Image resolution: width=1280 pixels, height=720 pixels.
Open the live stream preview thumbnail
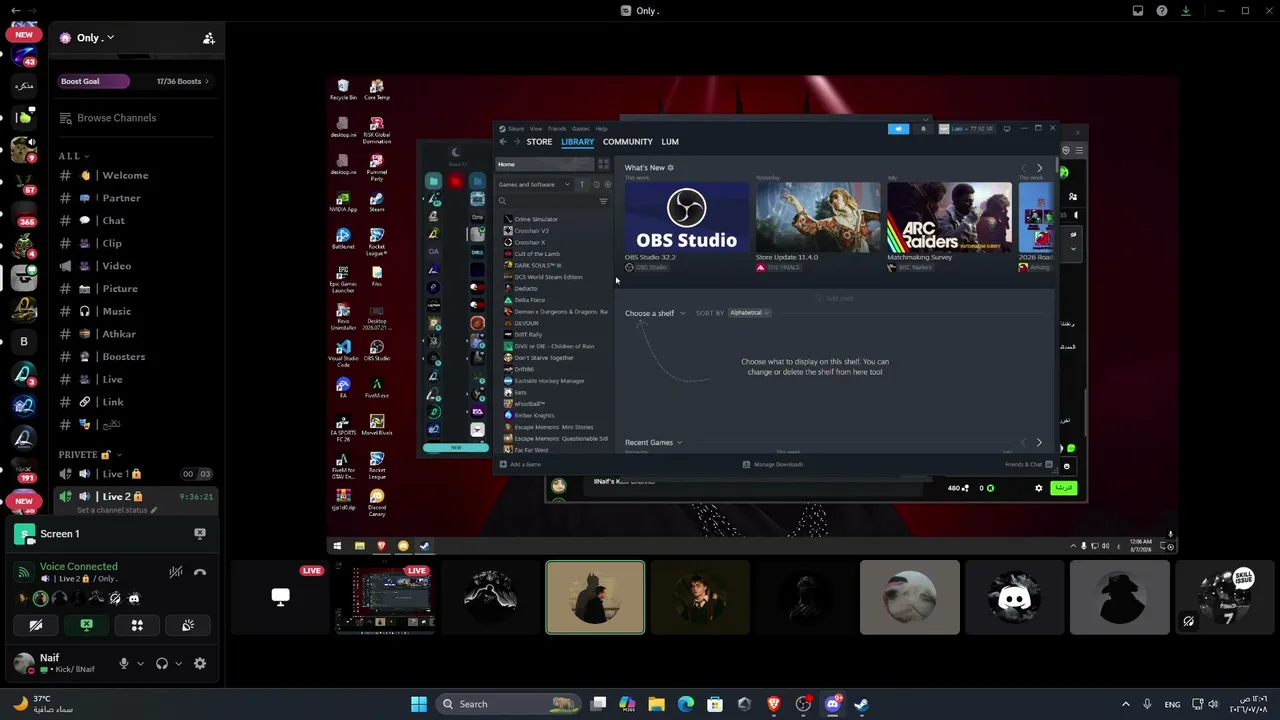tap(386, 598)
